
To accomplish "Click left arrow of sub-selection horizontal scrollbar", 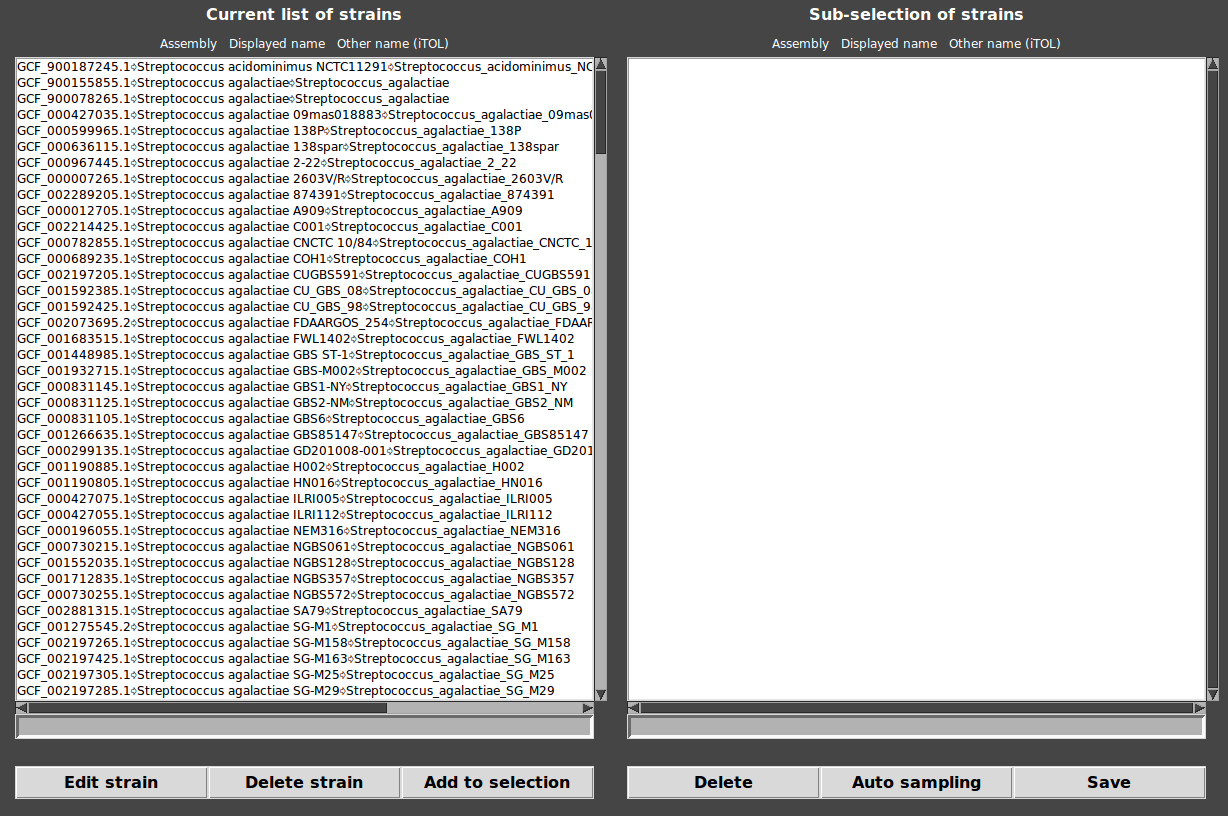I will coord(634,708).
